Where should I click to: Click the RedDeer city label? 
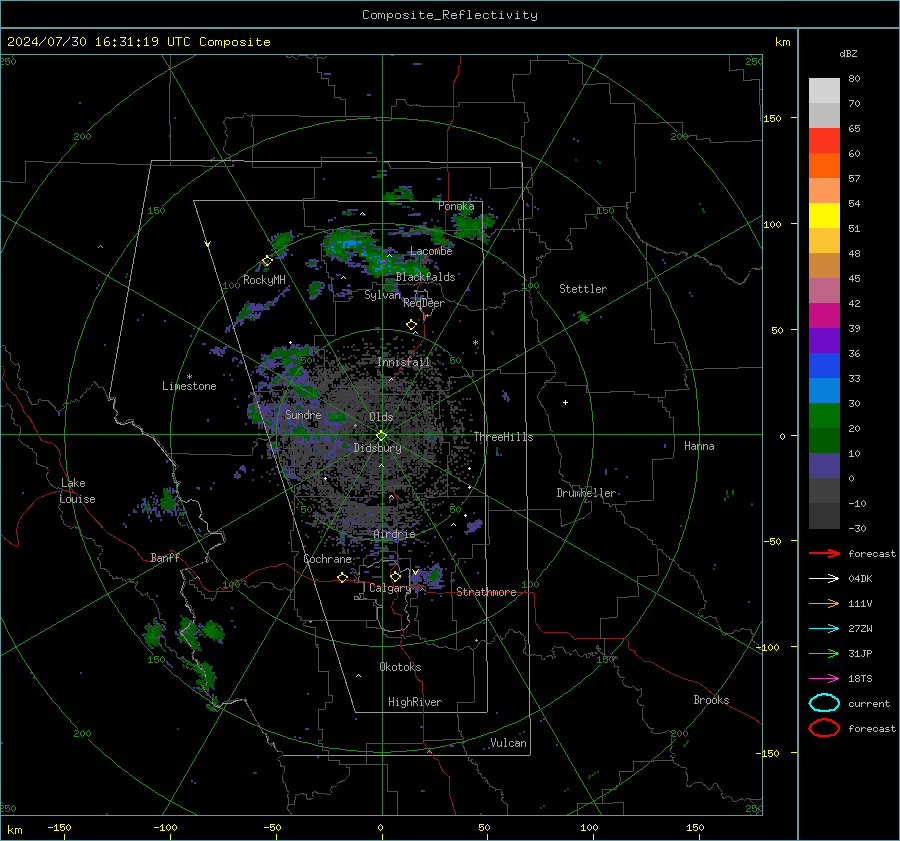tap(424, 303)
